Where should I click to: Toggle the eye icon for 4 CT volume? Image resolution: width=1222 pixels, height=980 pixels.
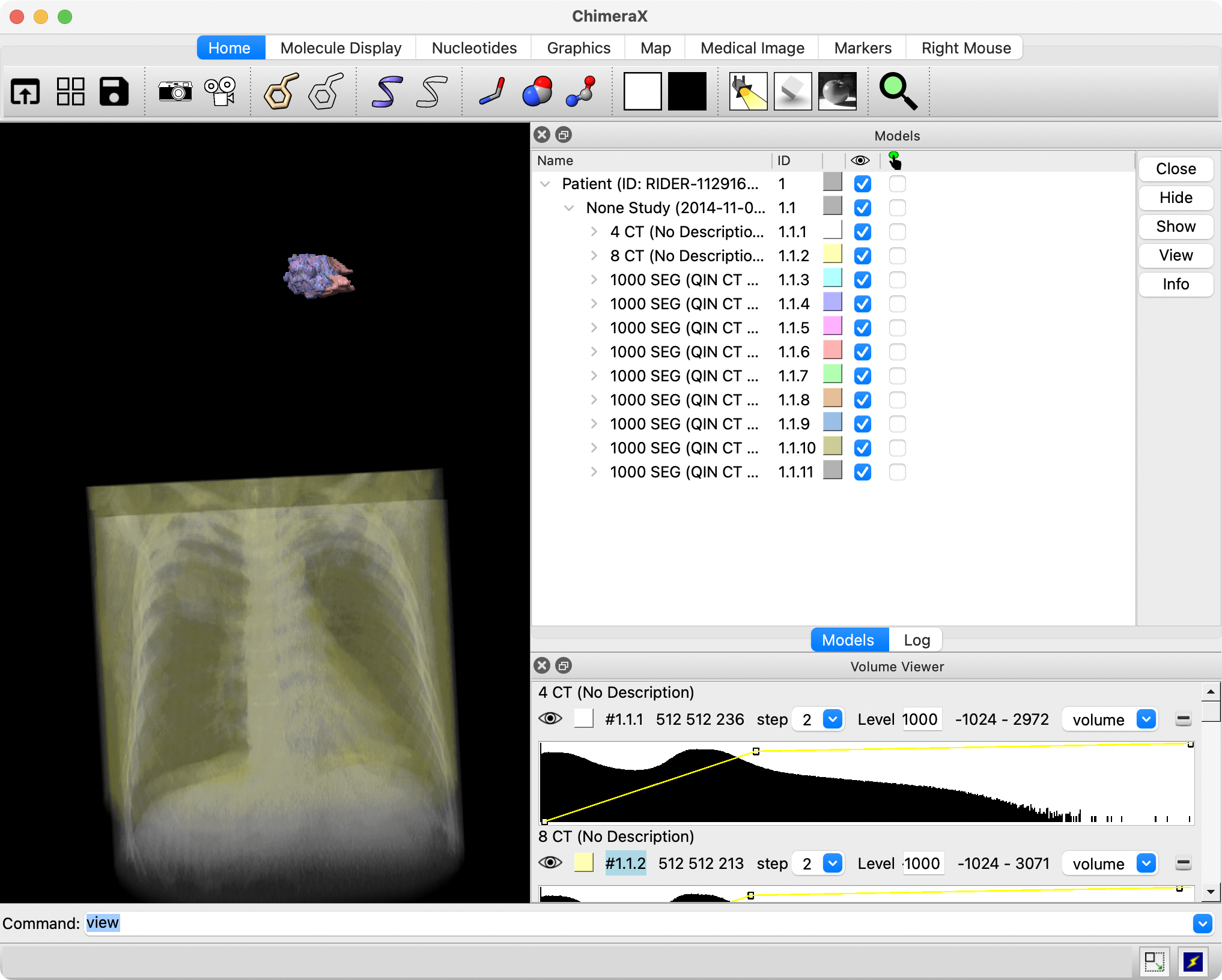[x=550, y=719]
